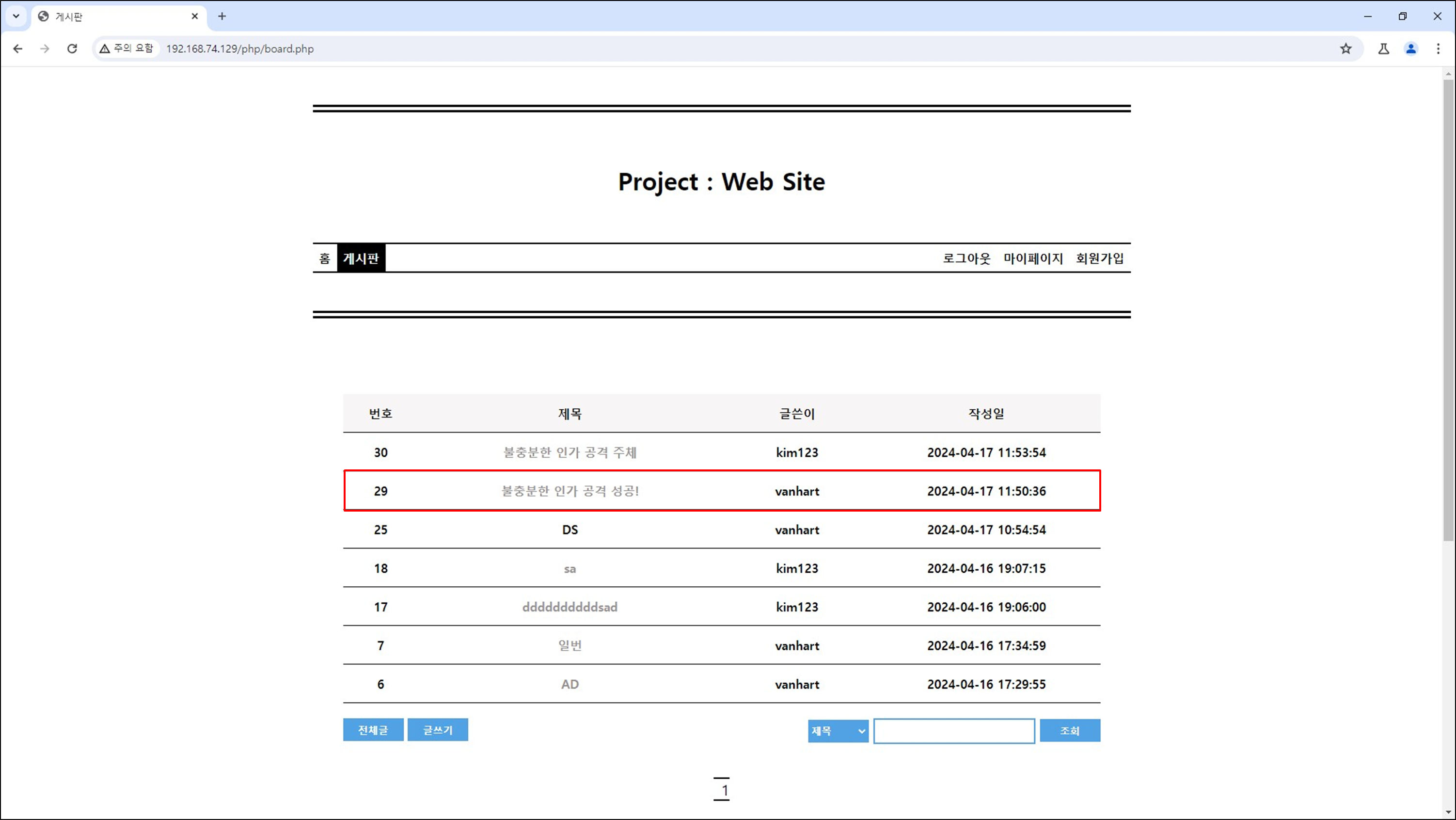Open the post titled AD
The height and width of the screenshot is (820, 1456).
[570, 684]
